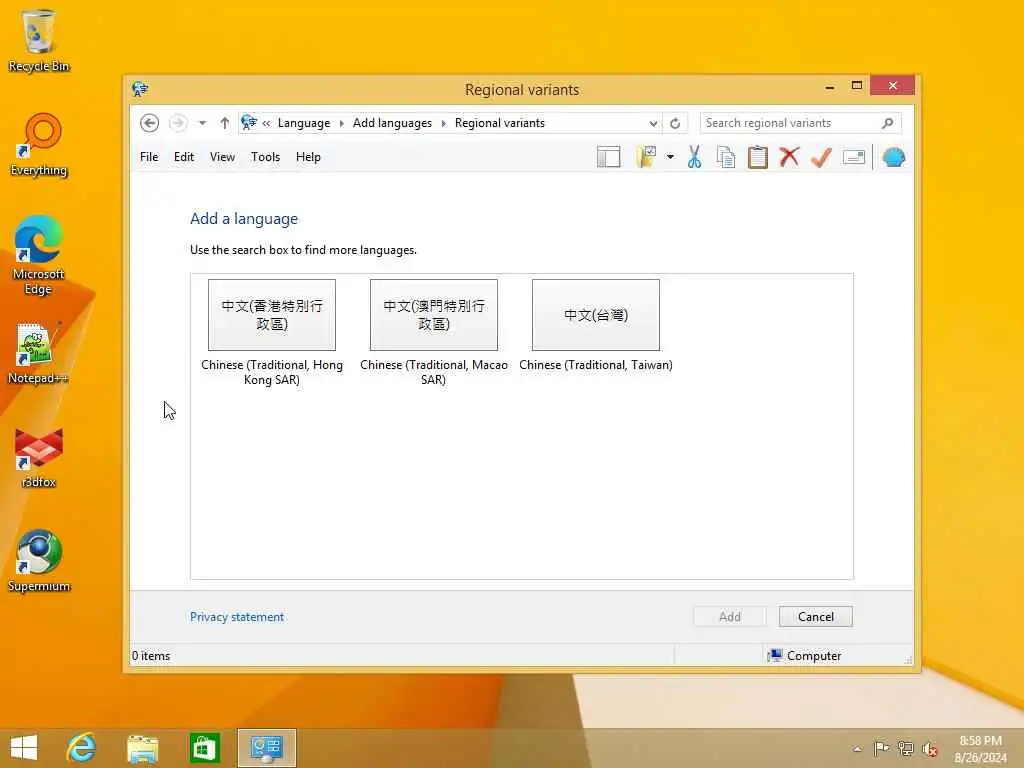Image resolution: width=1024 pixels, height=768 pixels.
Task: Expand the address bar history dropdown
Action: [x=653, y=123]
